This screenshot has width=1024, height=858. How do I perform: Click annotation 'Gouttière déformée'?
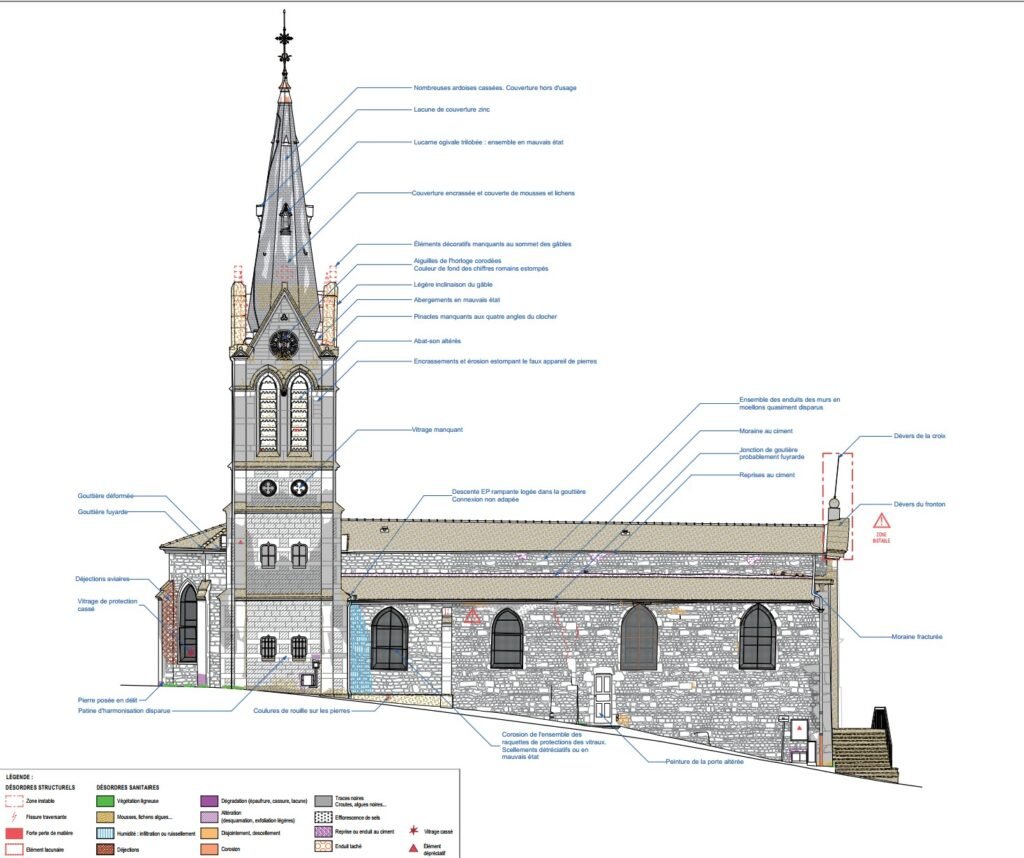click(106, 496)
